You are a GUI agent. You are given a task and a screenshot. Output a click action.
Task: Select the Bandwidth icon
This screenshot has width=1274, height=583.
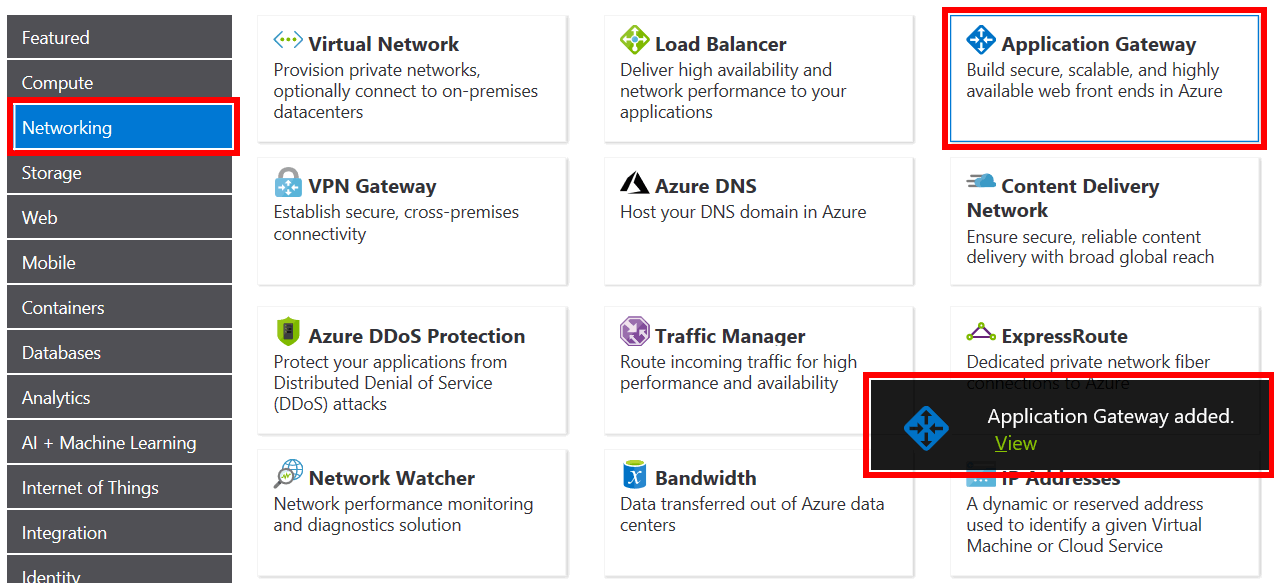(634, 477)
